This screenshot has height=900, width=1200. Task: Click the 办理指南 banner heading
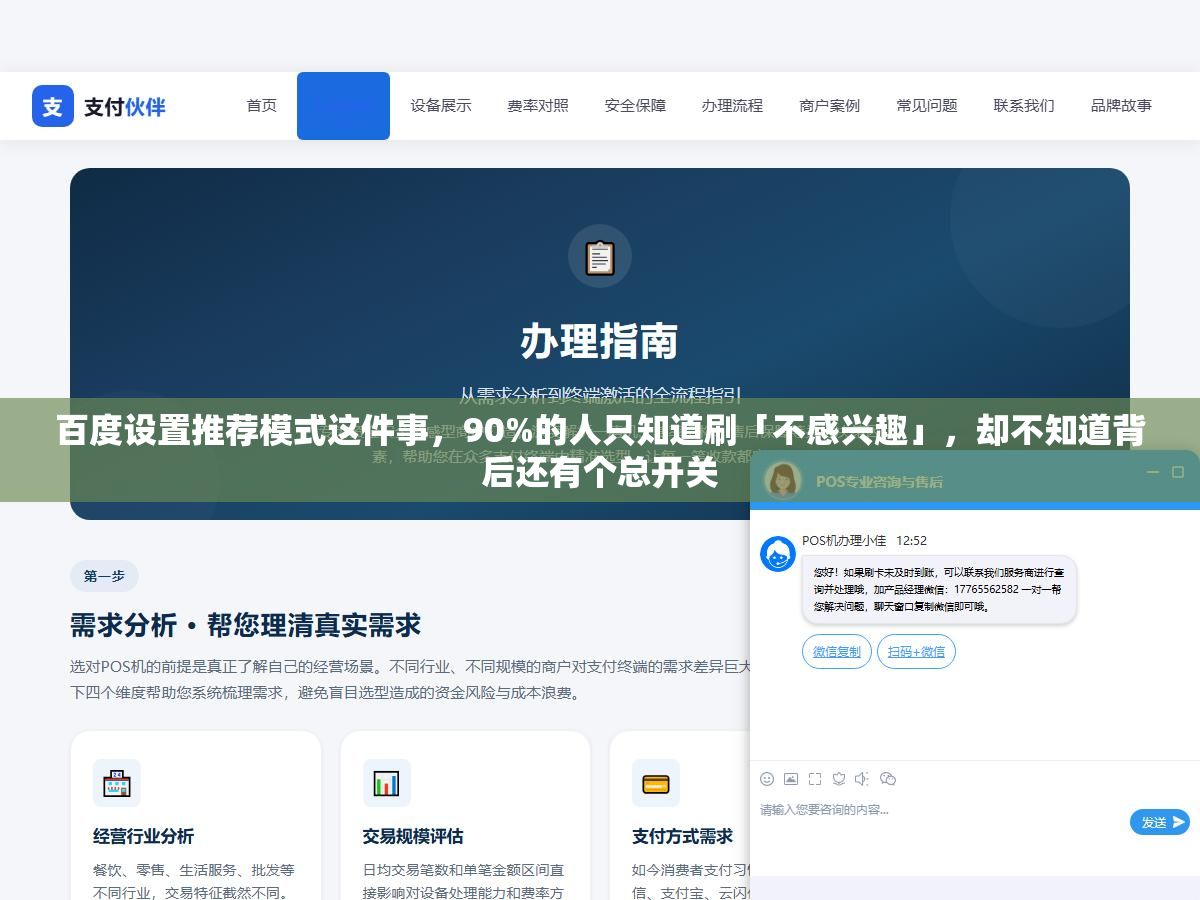(600, 341)
